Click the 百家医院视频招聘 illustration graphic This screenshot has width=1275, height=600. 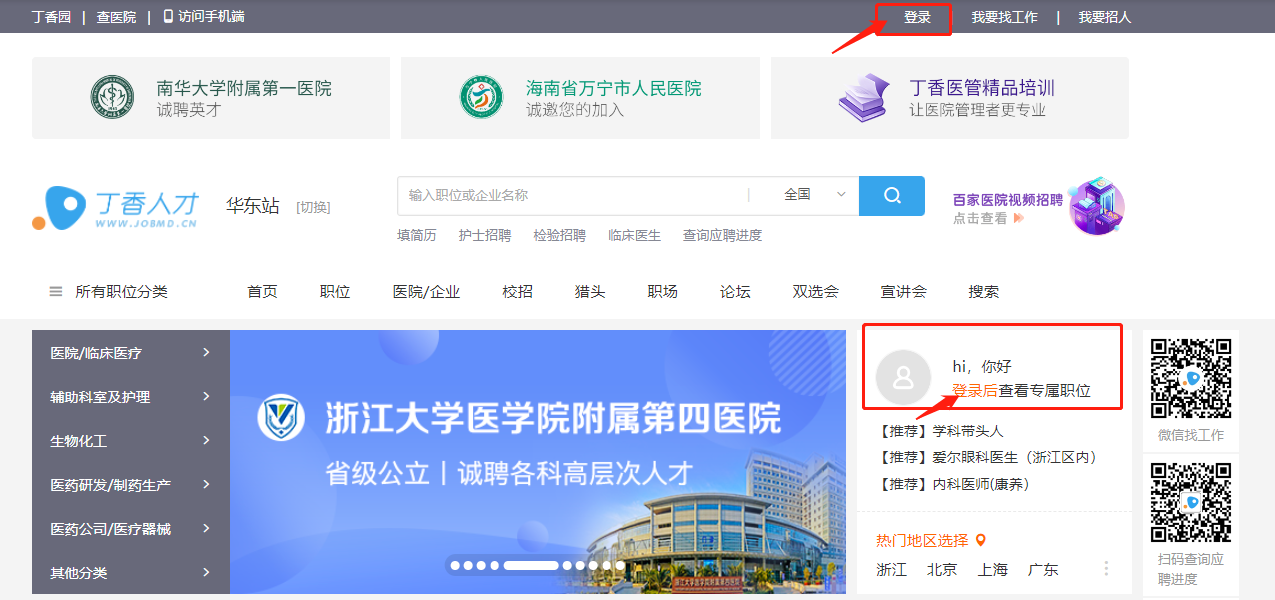[1097, 206]
